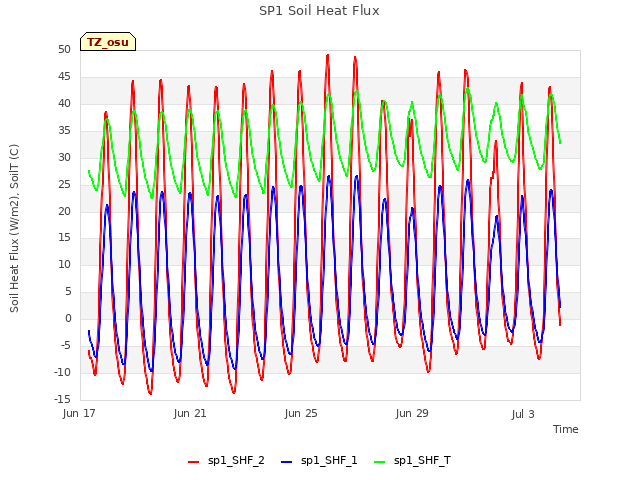
Task: Click the TZ_osu annotation label
Action: pos(108,42)
